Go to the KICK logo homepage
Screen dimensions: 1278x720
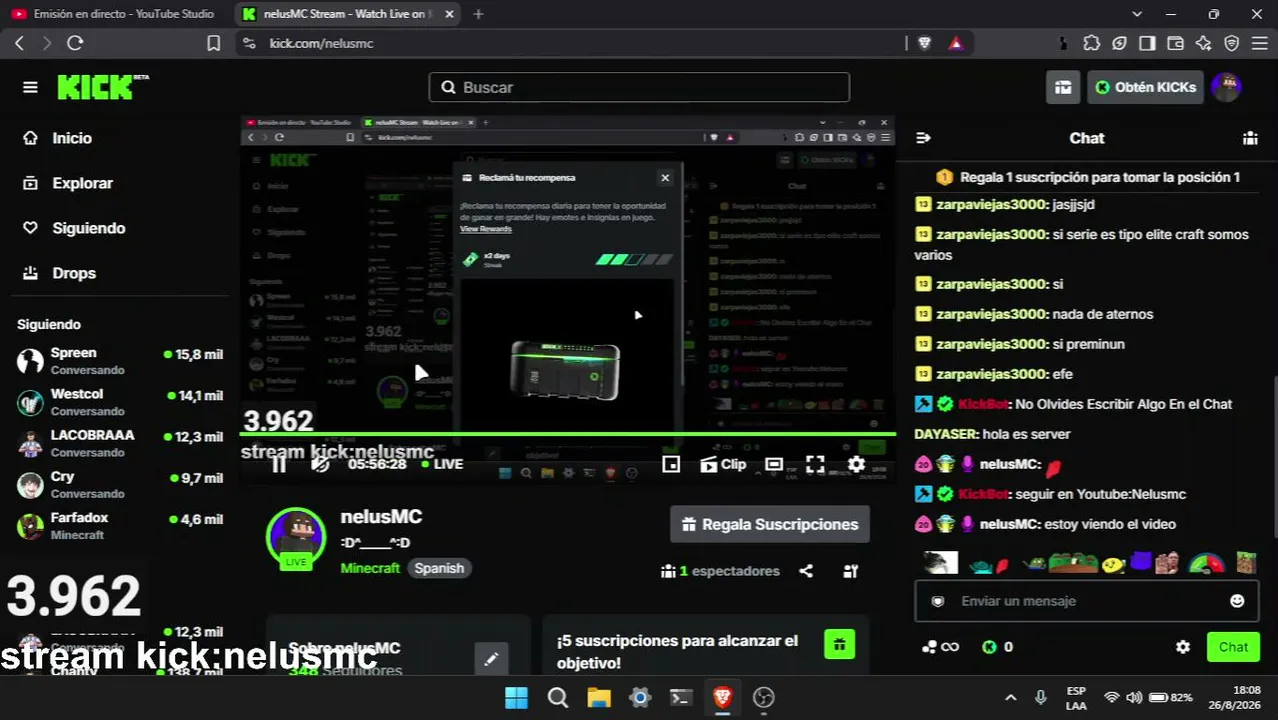click(101, 87)
